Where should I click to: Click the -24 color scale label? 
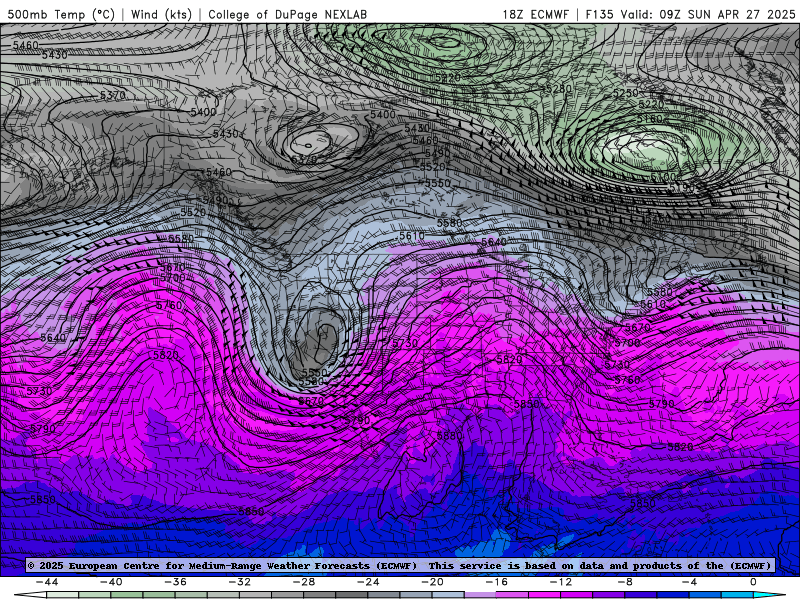point(368,582)
